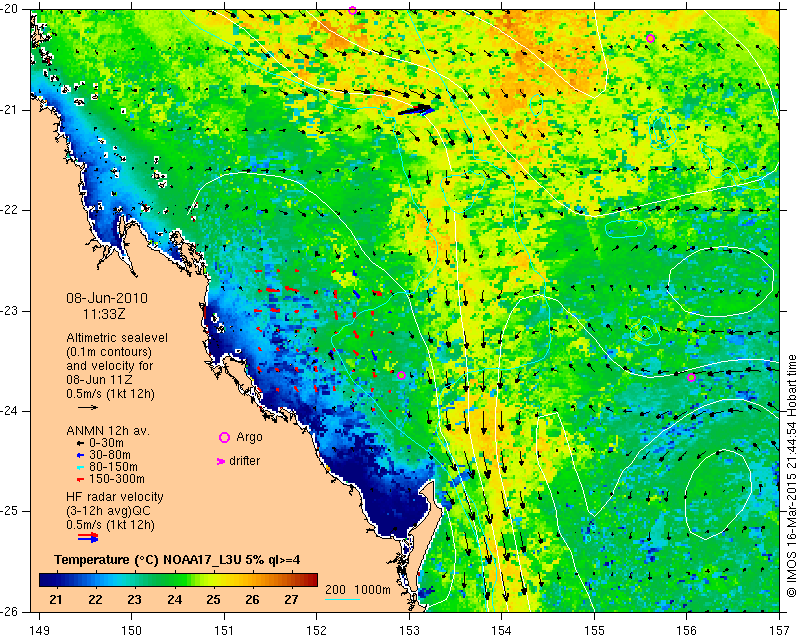
Task: Click the thin black altimetric velocity scale arrow
Action: pyautogui.click(x=88, y=407)
